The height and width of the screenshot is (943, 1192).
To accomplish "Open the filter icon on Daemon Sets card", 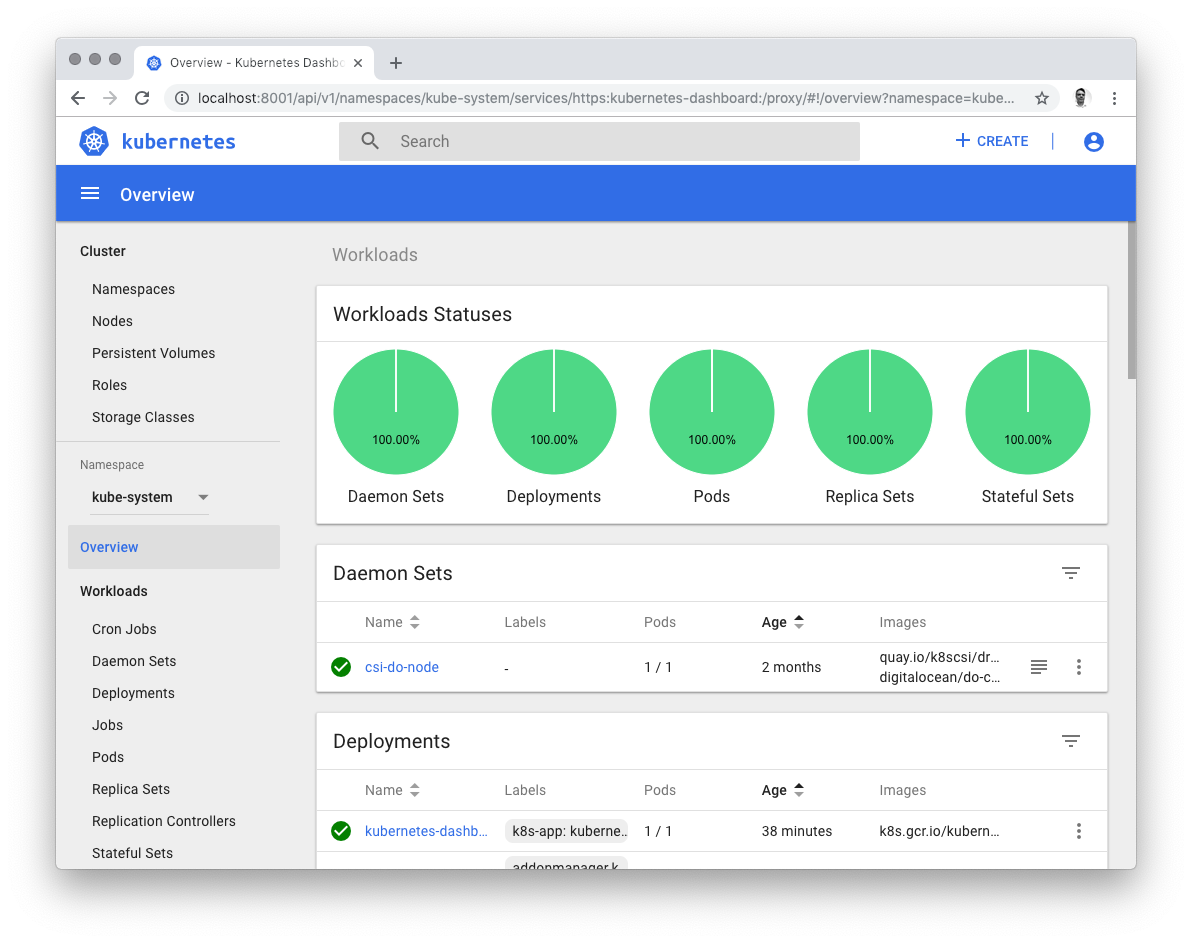I will pyautogui.click(x=1071, y=572).
